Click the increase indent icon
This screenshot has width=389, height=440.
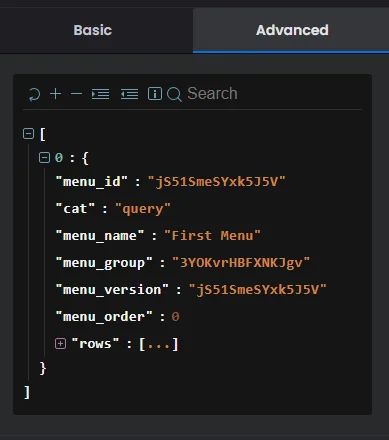[x=100, y=94]
